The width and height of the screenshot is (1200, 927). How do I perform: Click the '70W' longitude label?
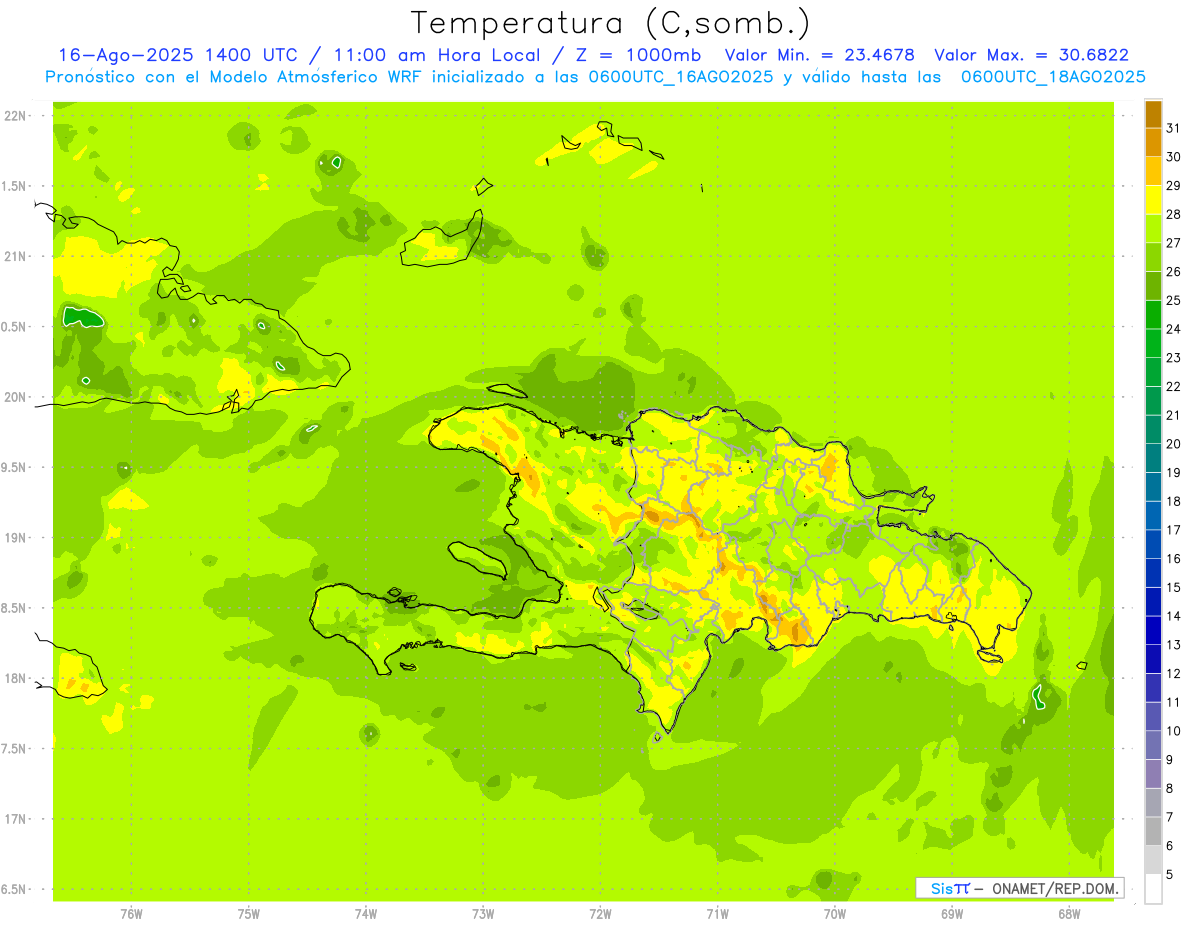click(x=835, y=914)
